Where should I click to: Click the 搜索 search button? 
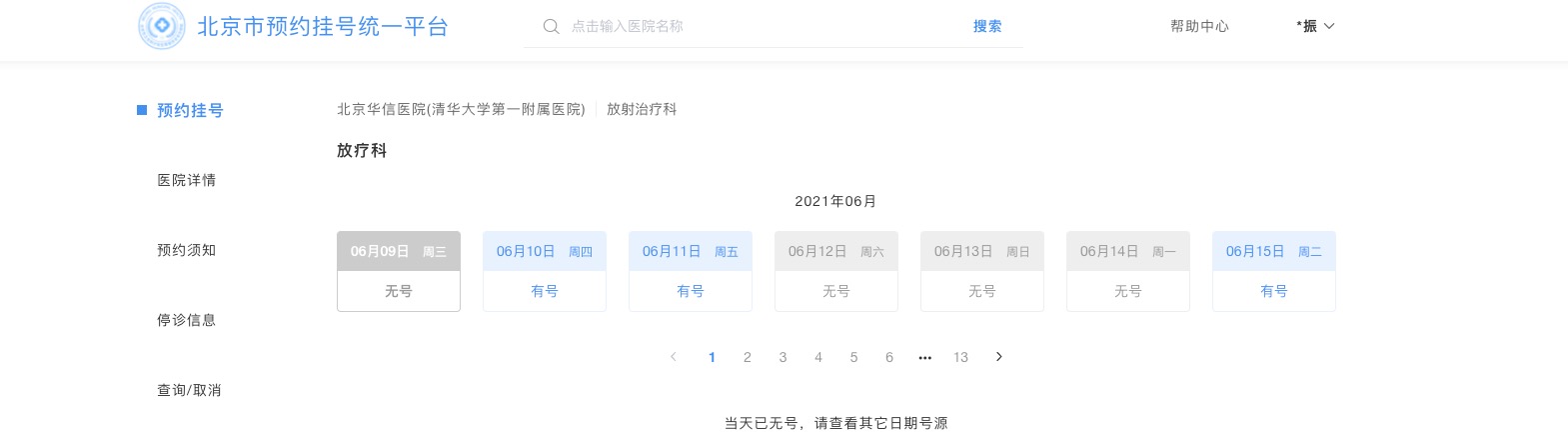(x=987, y=27)
